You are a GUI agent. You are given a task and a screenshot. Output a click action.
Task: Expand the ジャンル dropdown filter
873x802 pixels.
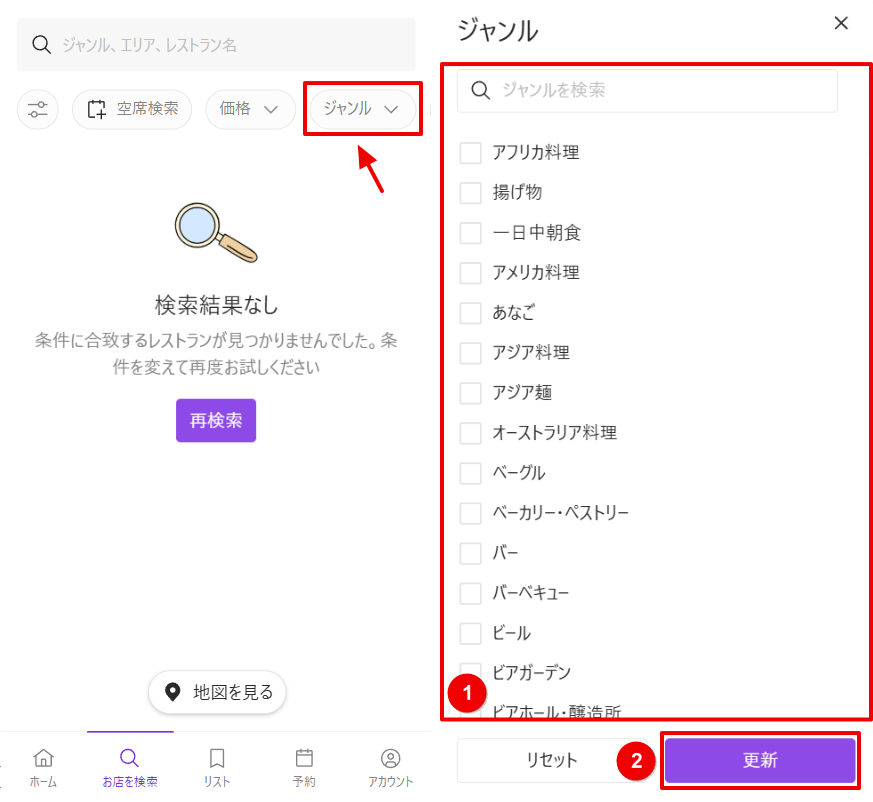(x=362, y=109)
